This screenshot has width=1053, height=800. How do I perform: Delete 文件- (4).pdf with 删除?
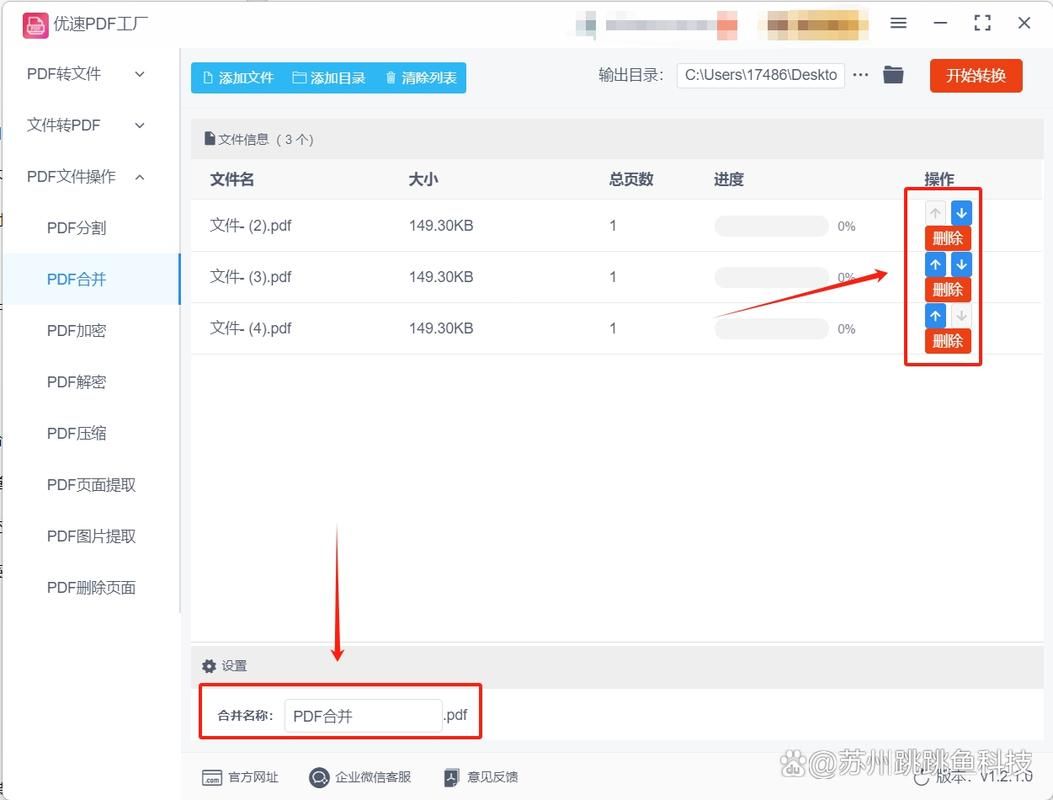[948, 341]
